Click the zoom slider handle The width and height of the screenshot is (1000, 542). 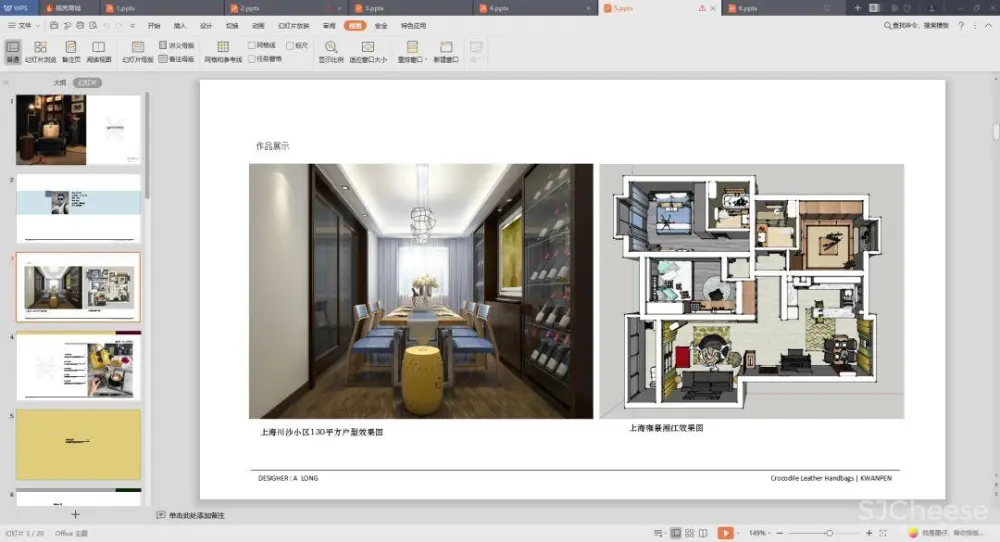829,532
